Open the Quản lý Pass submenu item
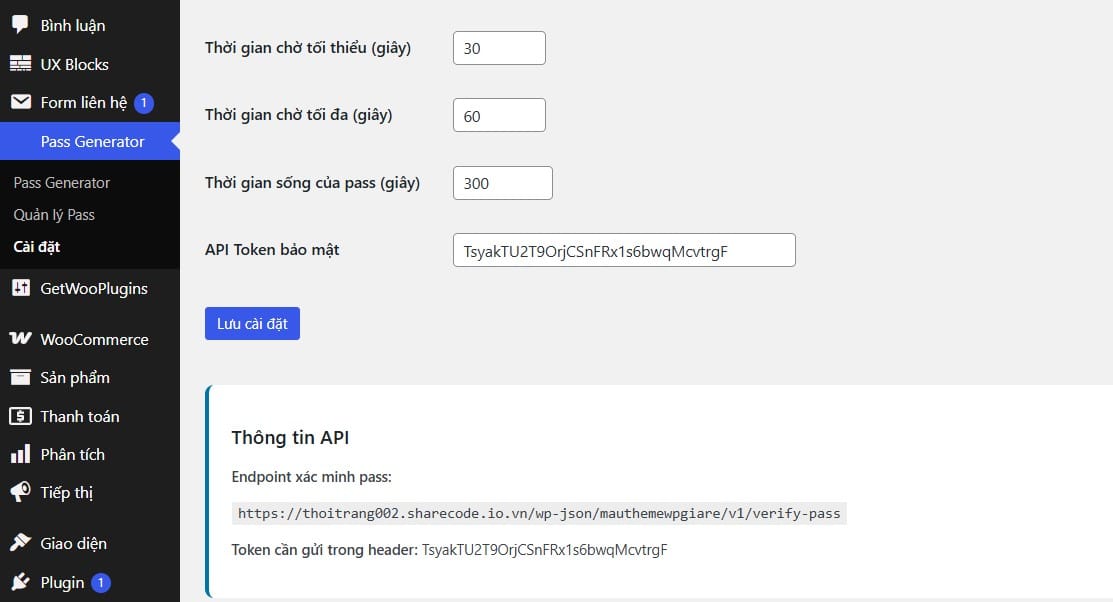This screenshot has height=602, width=1113. click(54, 215)
